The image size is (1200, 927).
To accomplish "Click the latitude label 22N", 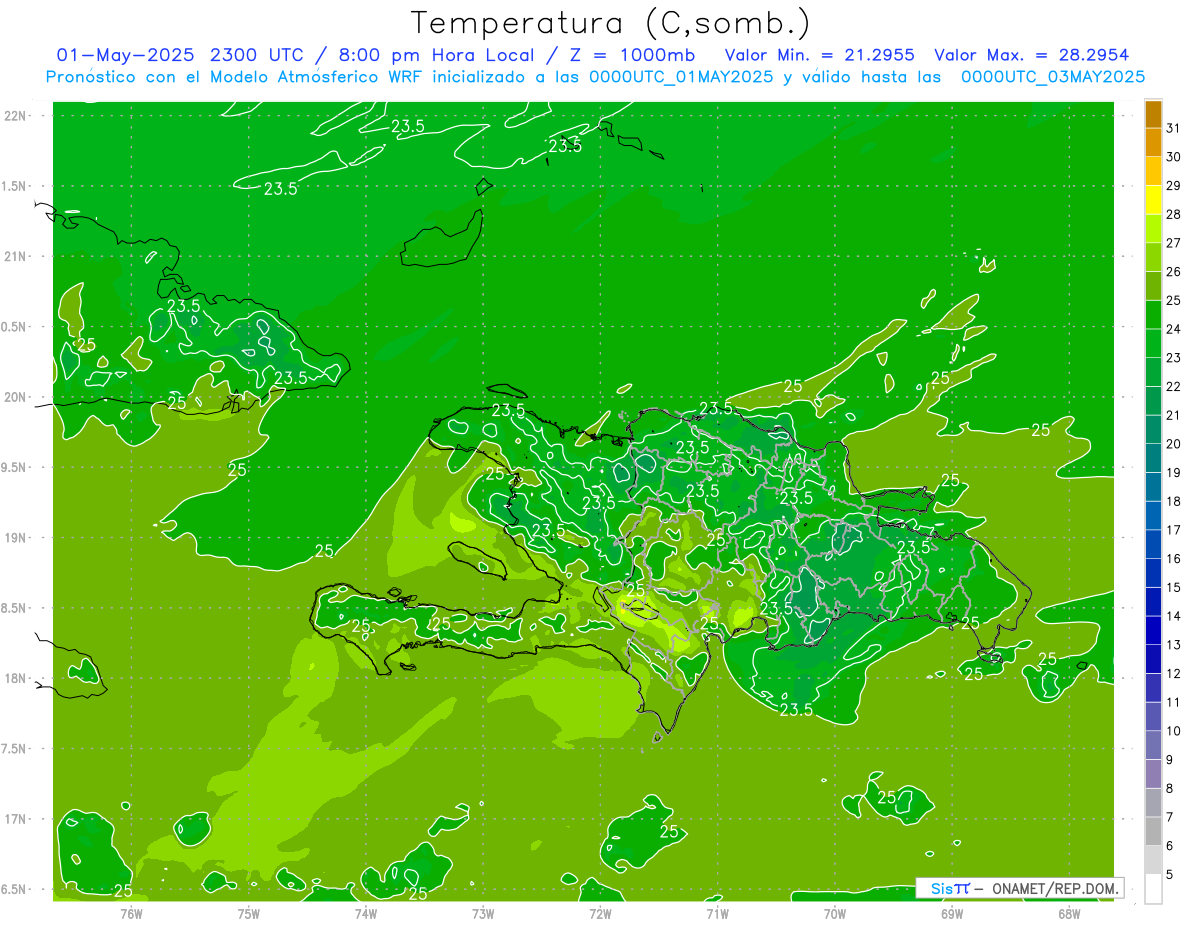I will pos(17,116).
